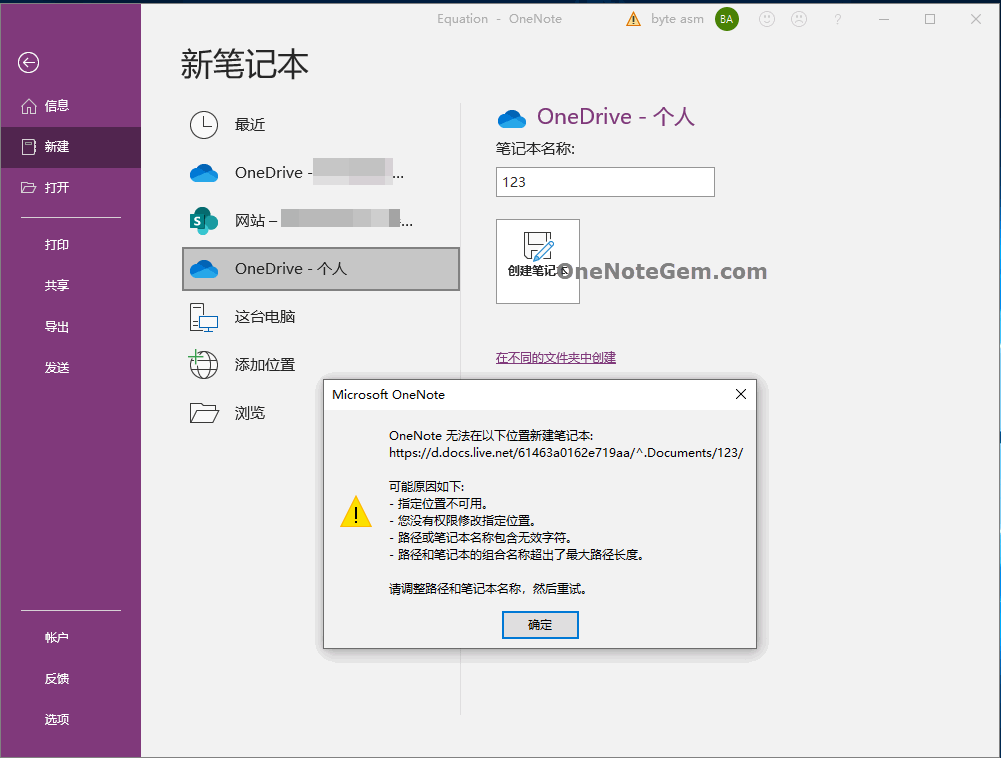The image size is (1001, 758).
Task: Go to the 打开 (Open) page
Action: [x=70, y=188]
